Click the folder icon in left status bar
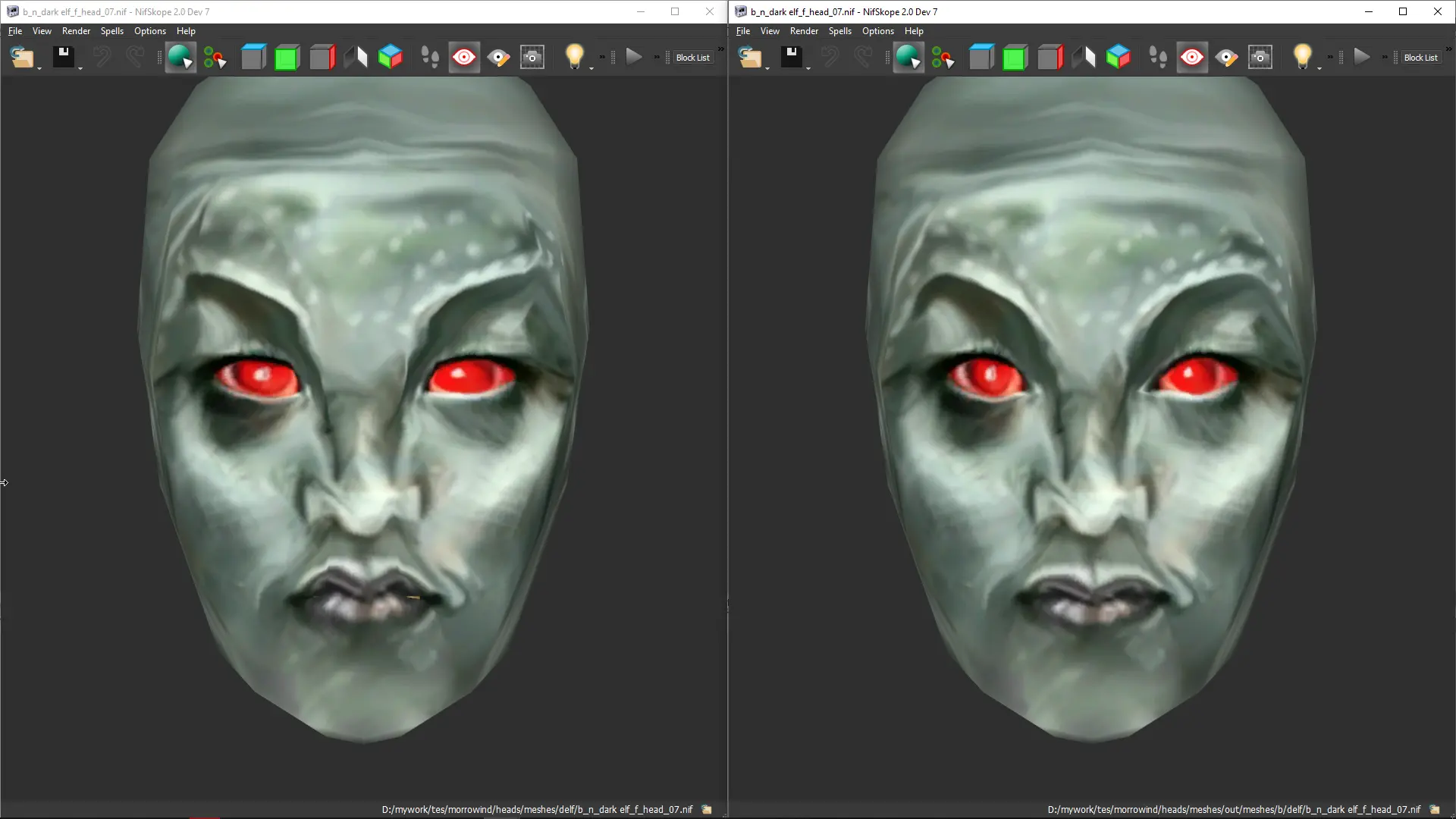This screenshot has width=1456, height=819. 707,810
